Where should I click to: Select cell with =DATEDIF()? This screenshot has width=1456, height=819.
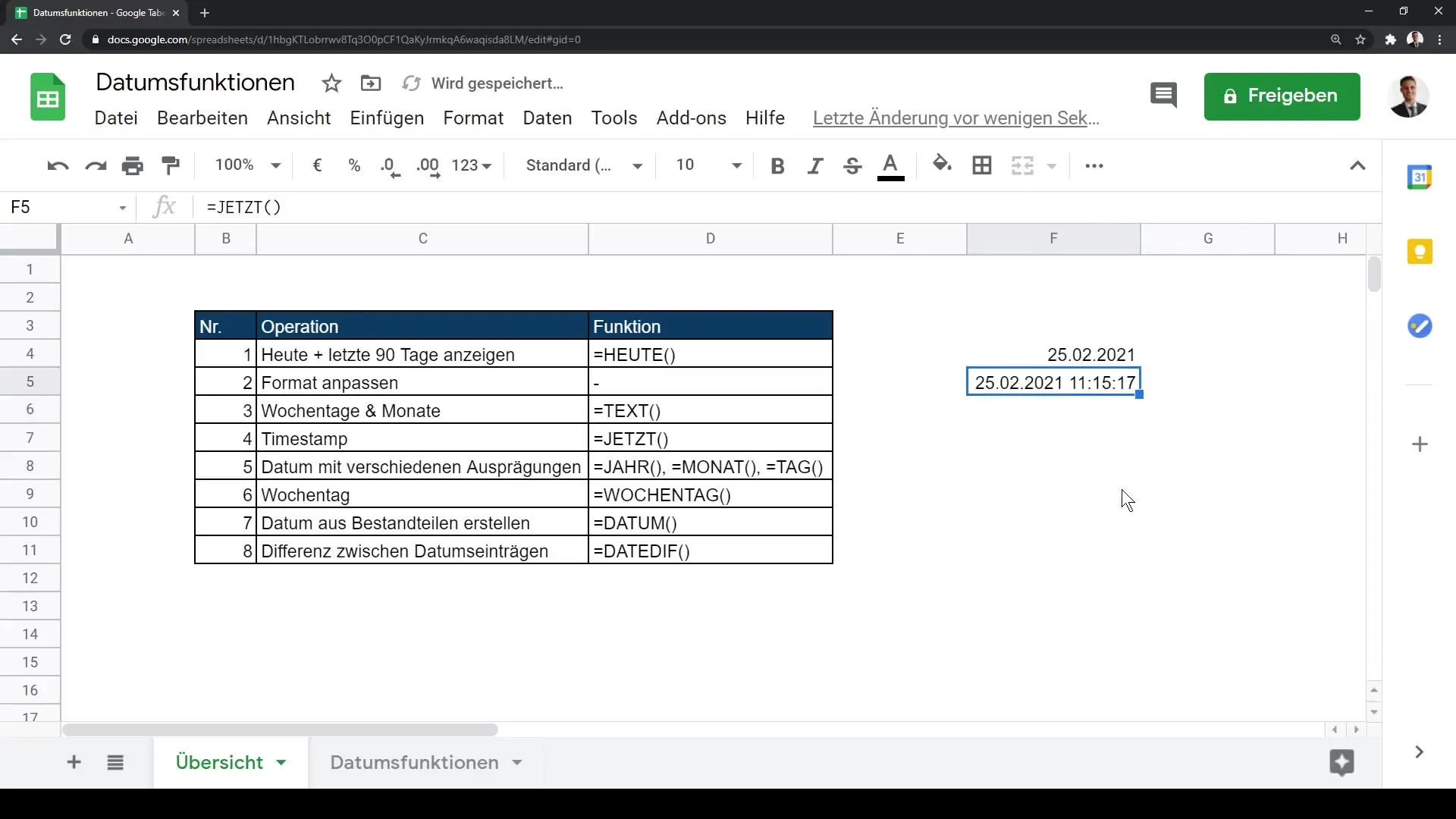[711, 551]
